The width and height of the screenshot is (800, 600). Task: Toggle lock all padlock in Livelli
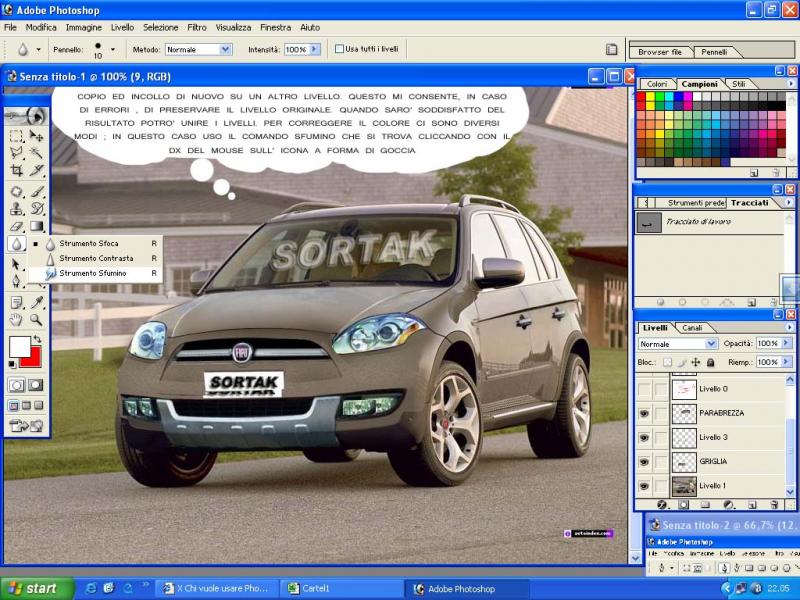710,362
